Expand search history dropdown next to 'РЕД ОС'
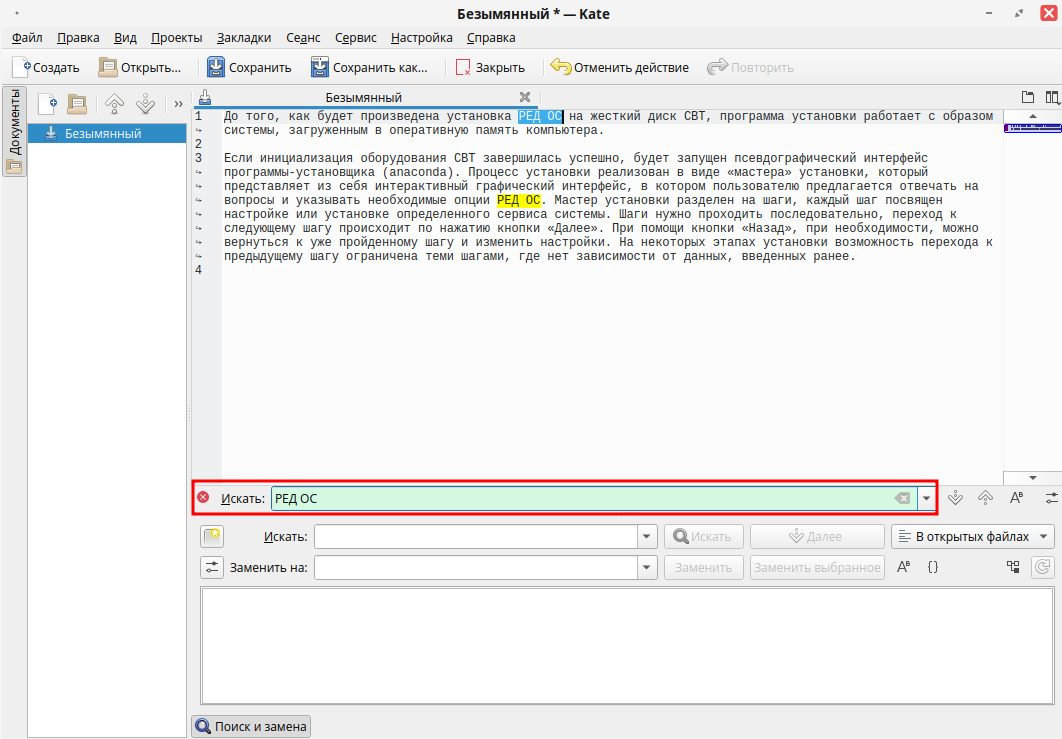Screen dimensions: 1062x739 point(927,498)
